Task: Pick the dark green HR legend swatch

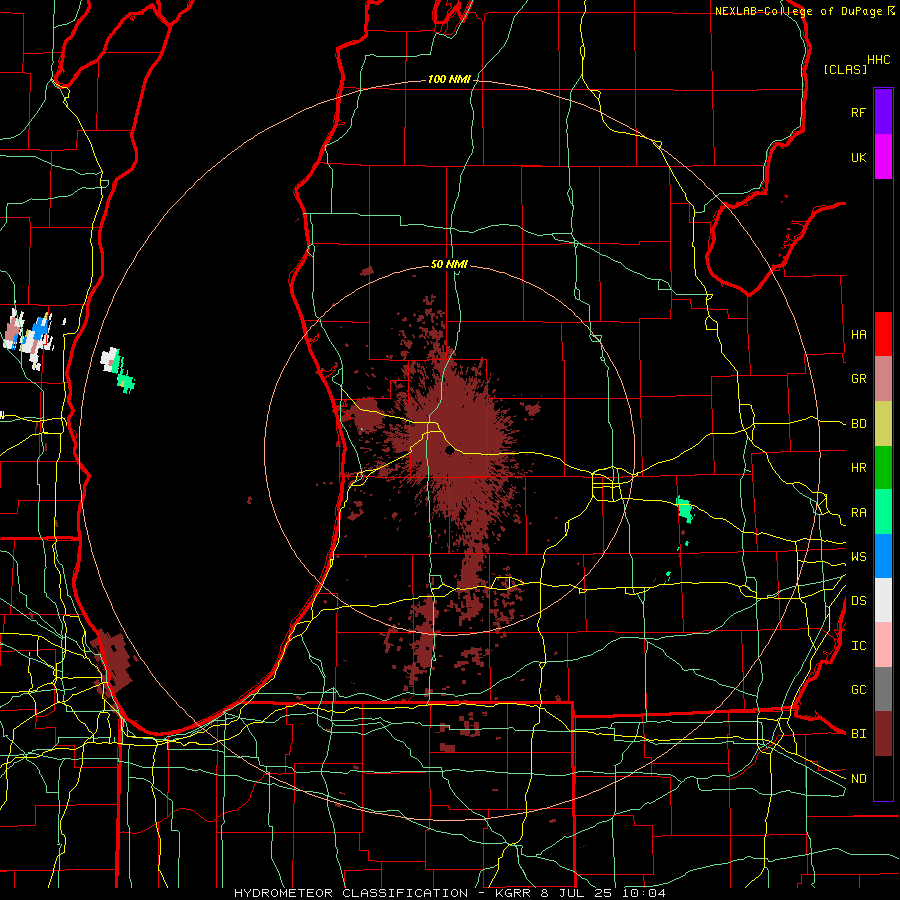Action: (883, 467)
